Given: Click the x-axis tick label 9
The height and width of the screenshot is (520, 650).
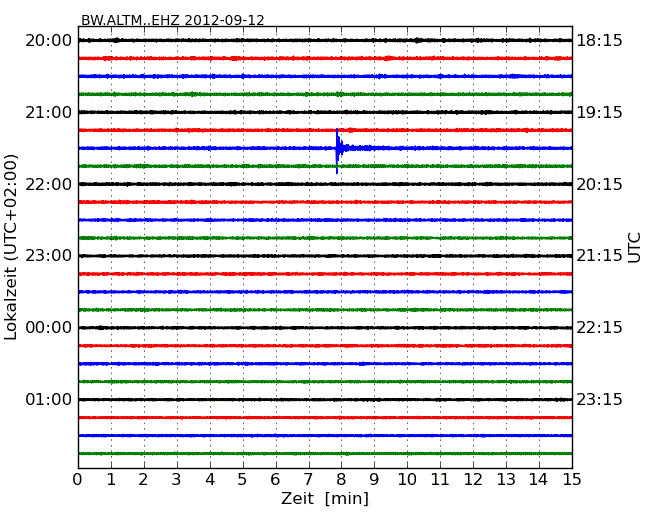Looking at the screenshot, I should [x=374, y=479].
